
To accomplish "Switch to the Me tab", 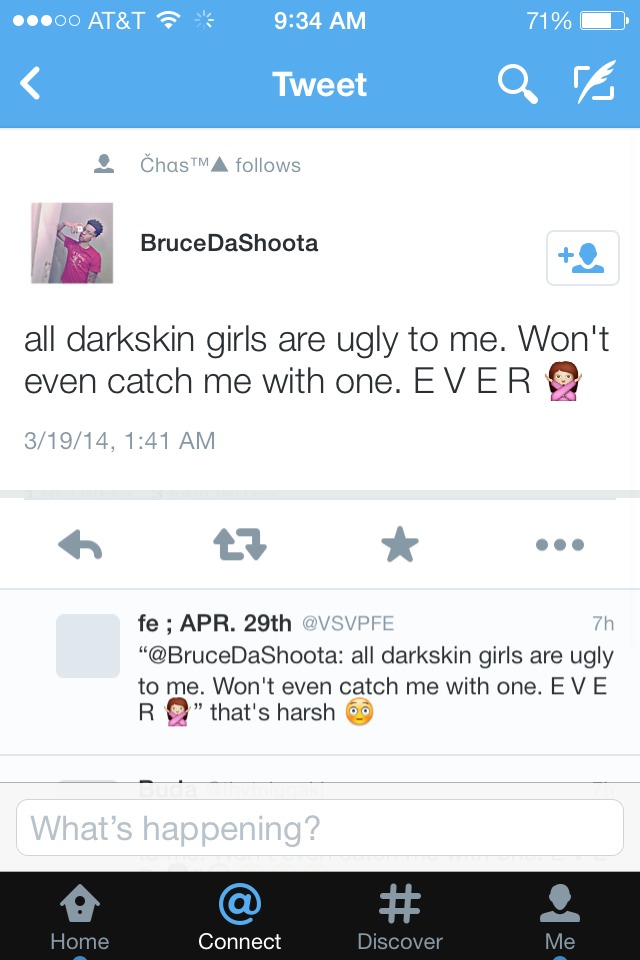I will pyautogui.click(x=560, y=917).
